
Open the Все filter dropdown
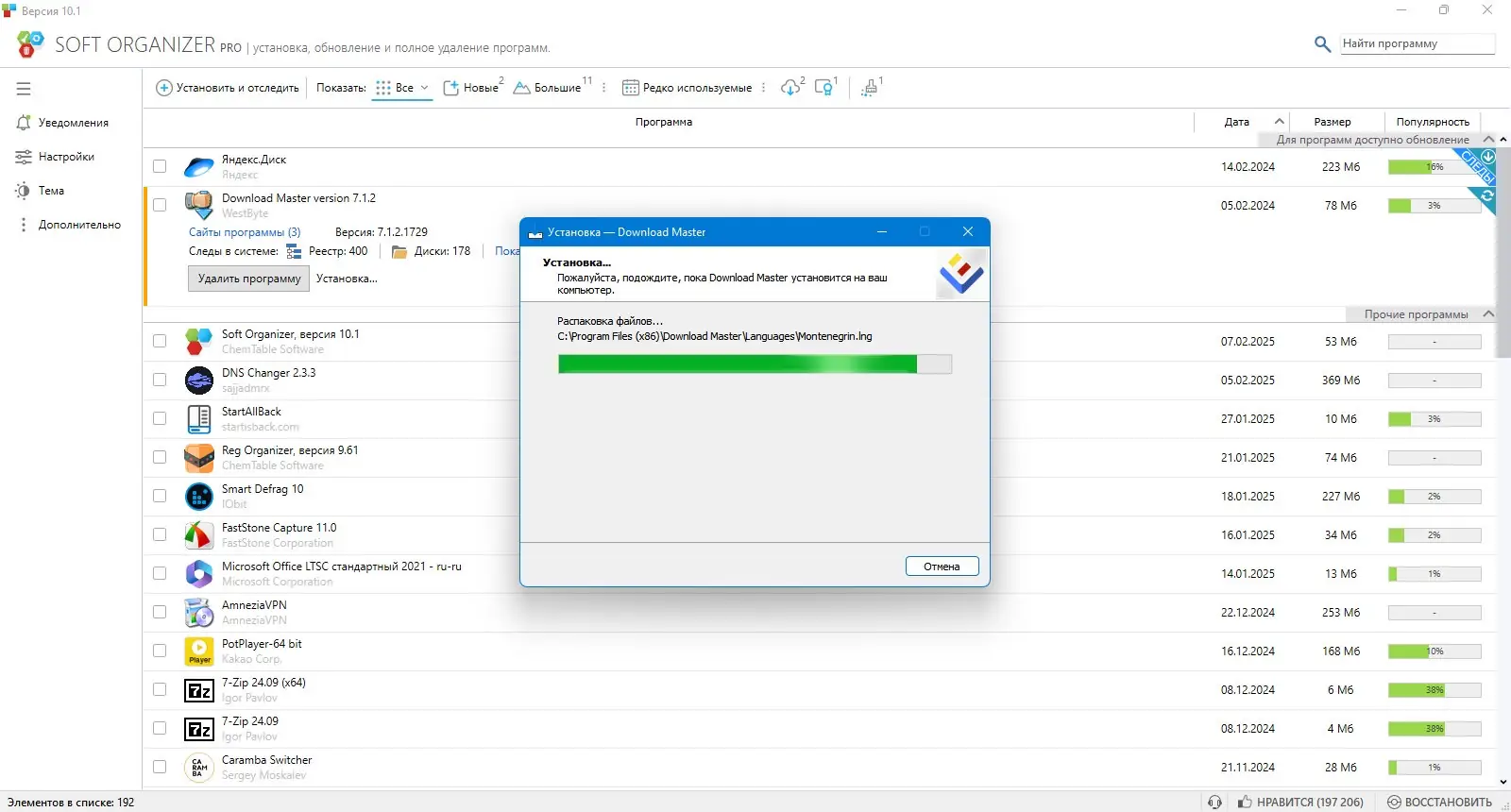tap(402, 88)
